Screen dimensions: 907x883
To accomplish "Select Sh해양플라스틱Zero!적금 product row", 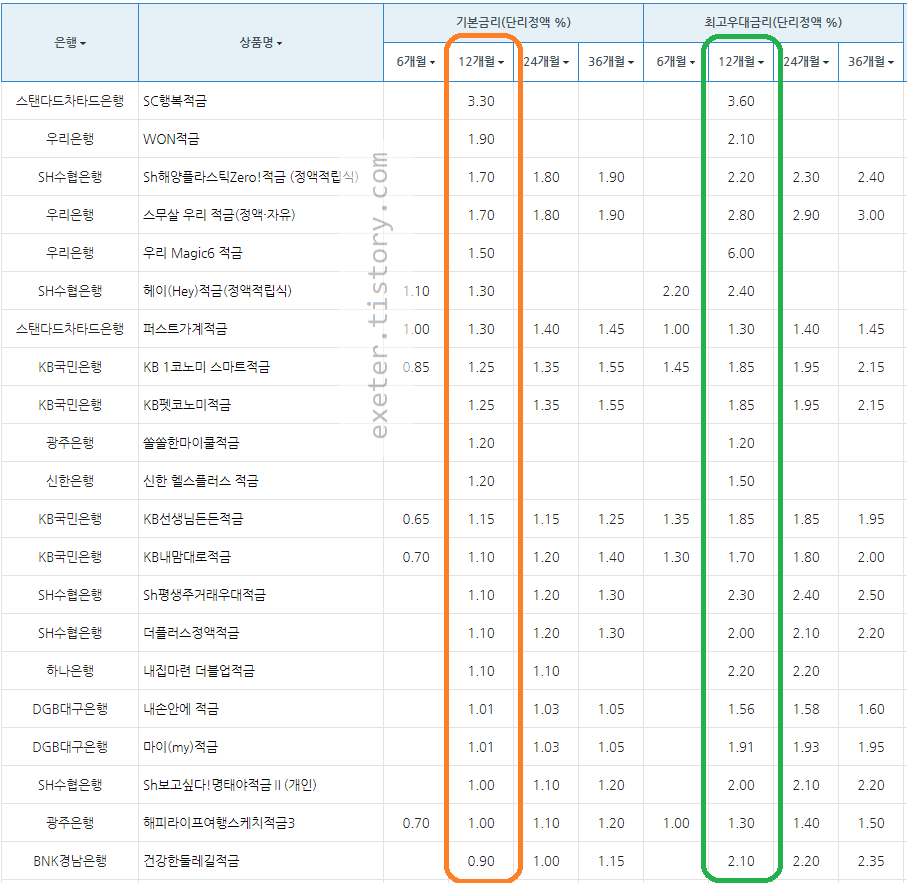I will coord(250,177).
